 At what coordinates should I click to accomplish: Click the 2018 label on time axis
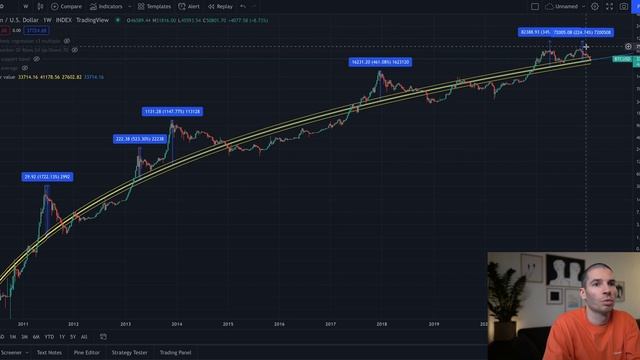[382, 324]
